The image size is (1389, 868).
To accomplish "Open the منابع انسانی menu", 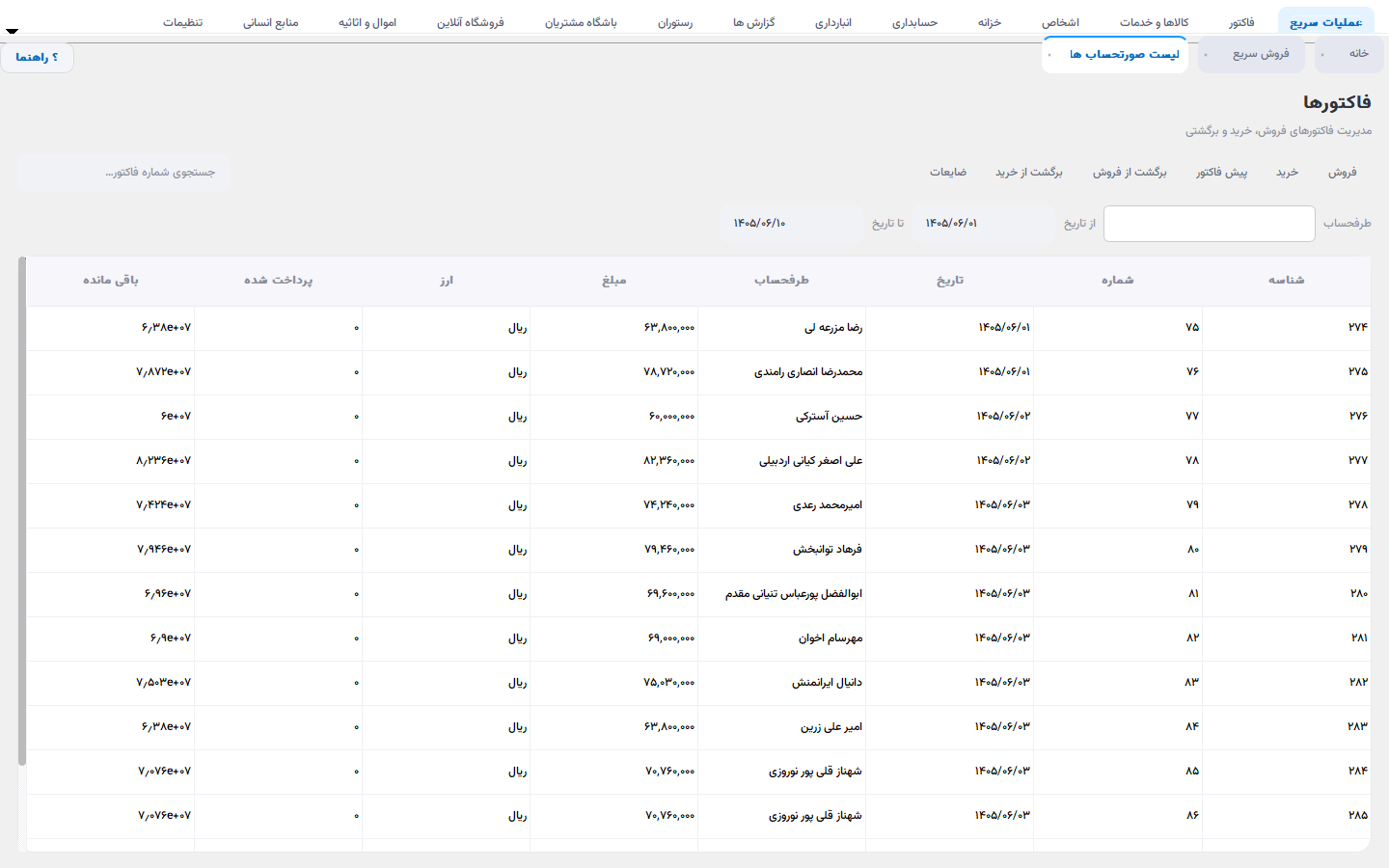I will 270,22.
